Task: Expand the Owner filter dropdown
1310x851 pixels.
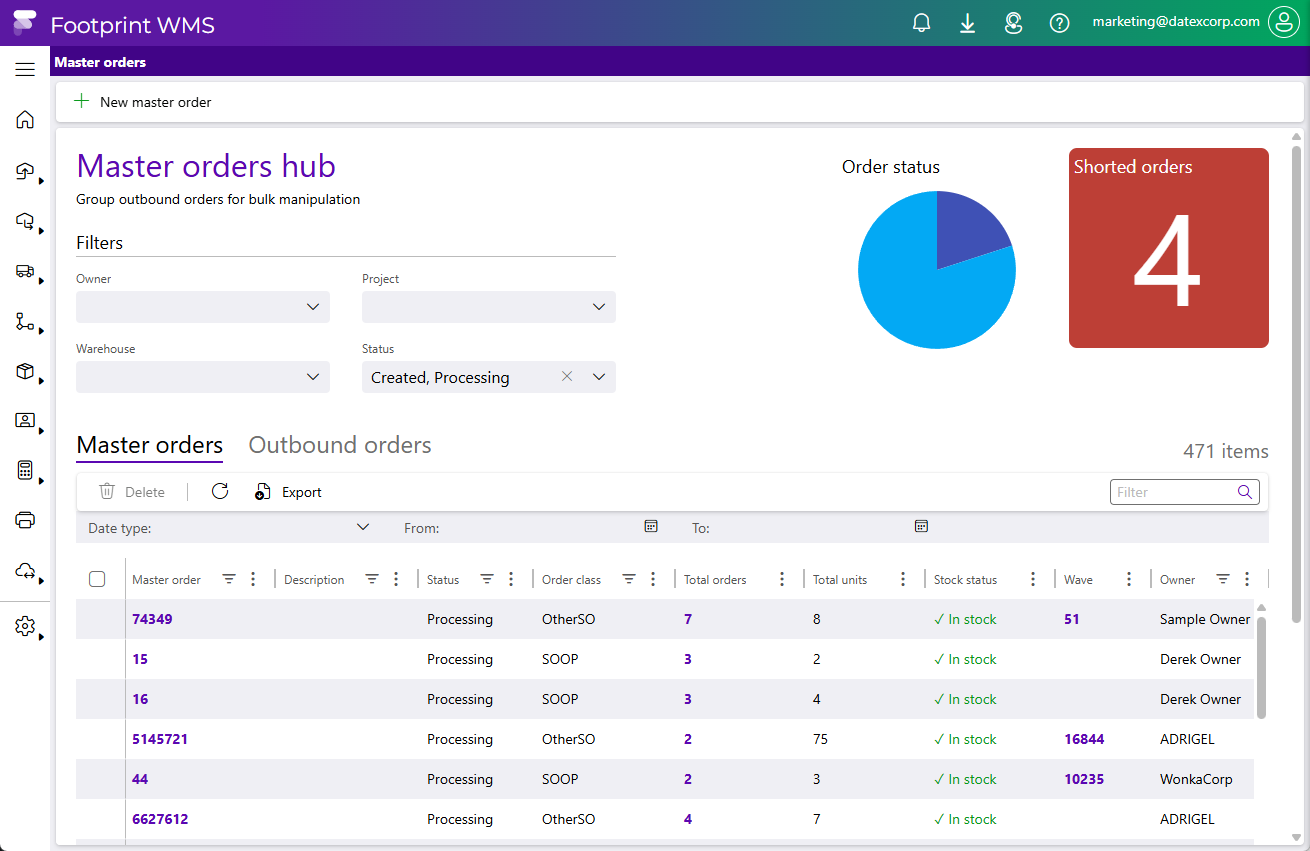Action: pyautogui.click(x=313, y=307)
